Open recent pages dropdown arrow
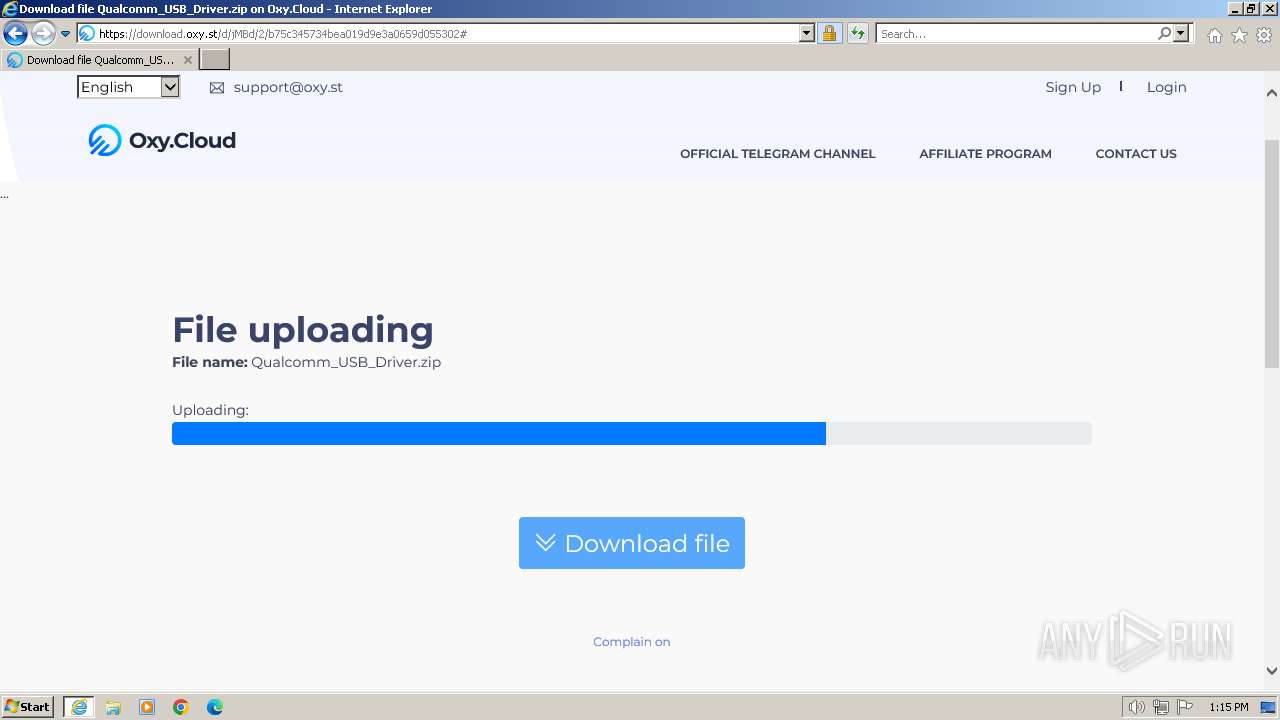 tap(66, 34)
